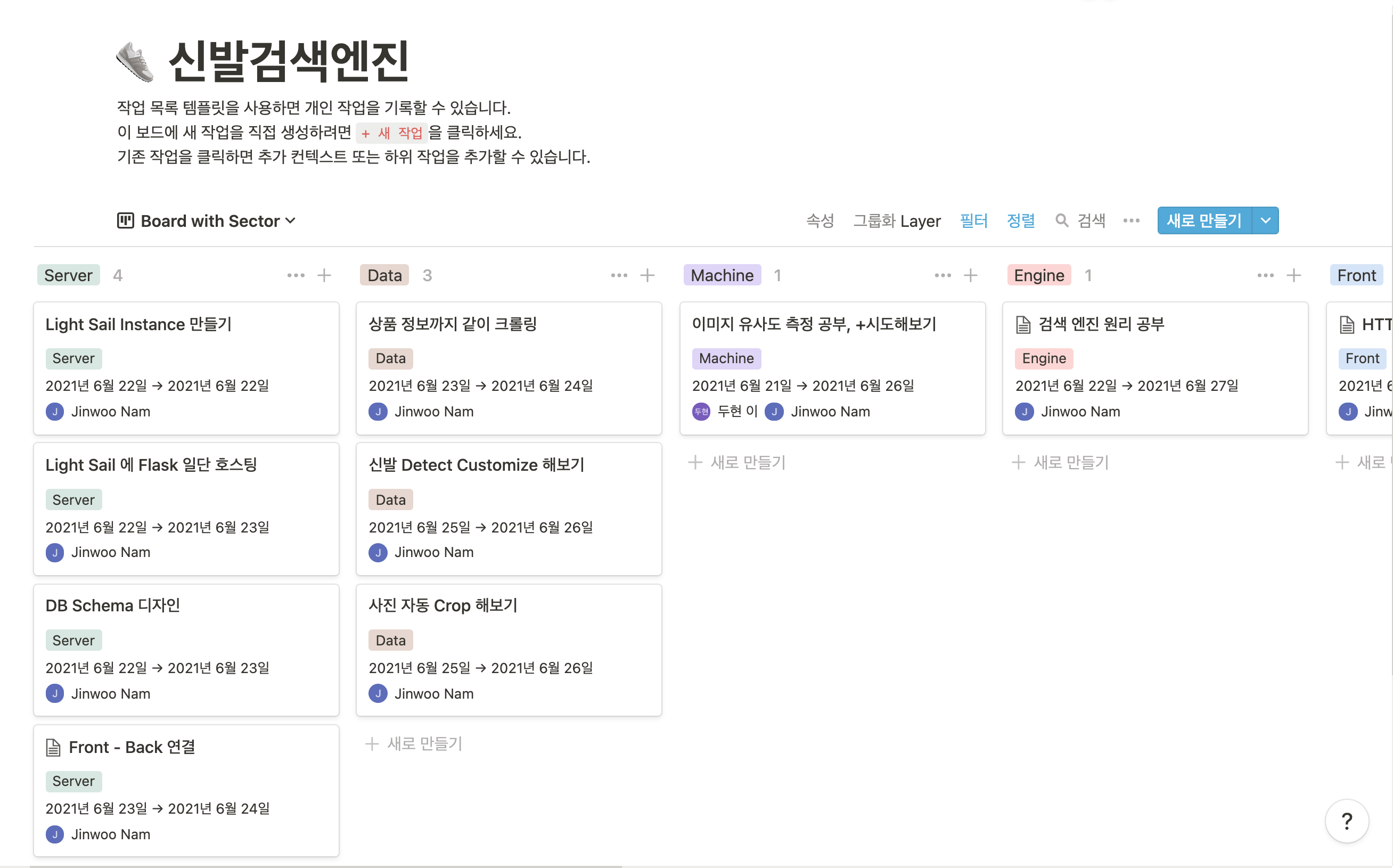Open the 속성 properties menu
This screenshot has height=868, width=1393.
820,221
